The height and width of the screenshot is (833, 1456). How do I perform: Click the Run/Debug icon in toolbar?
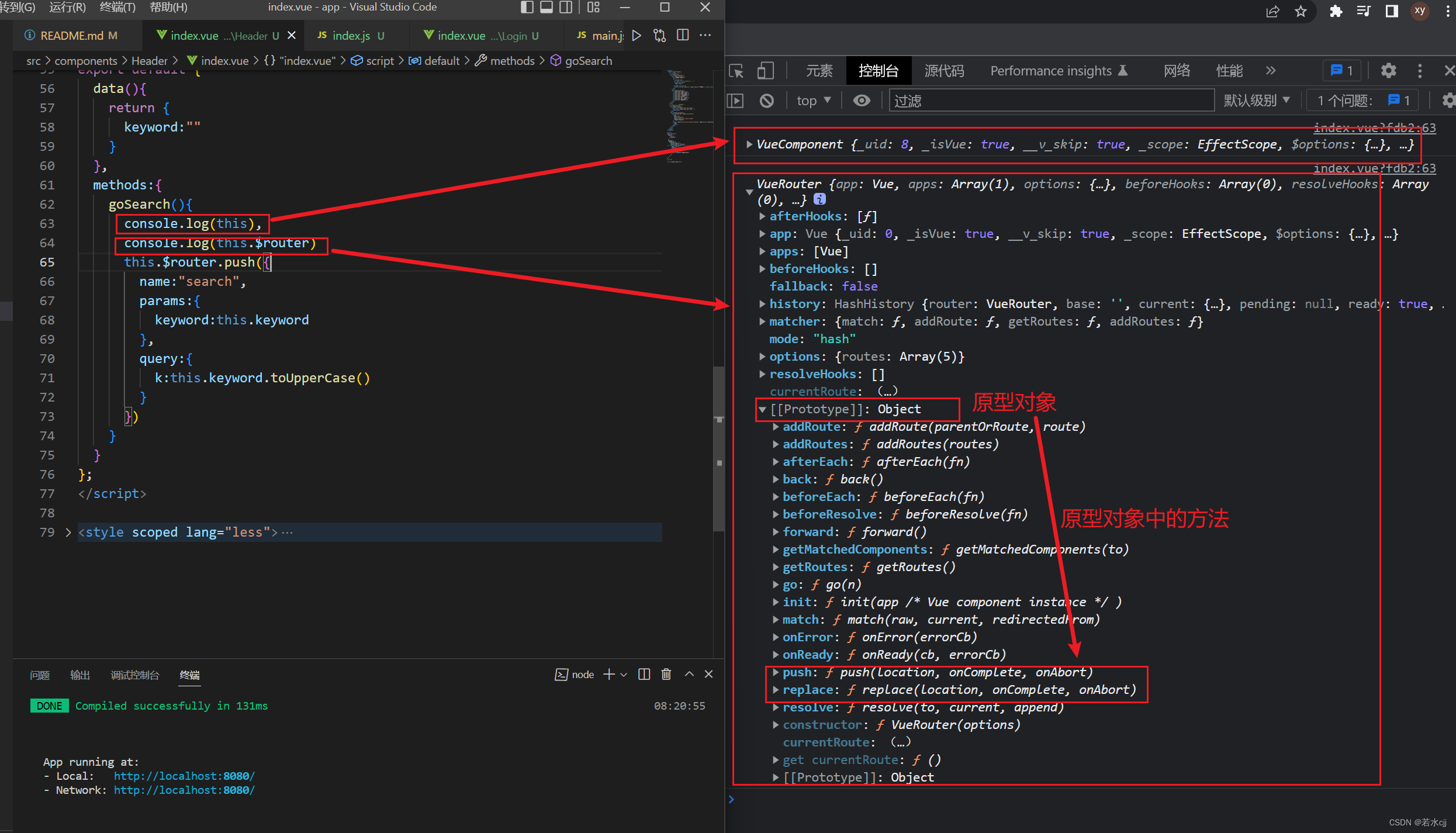coord(636,37)
